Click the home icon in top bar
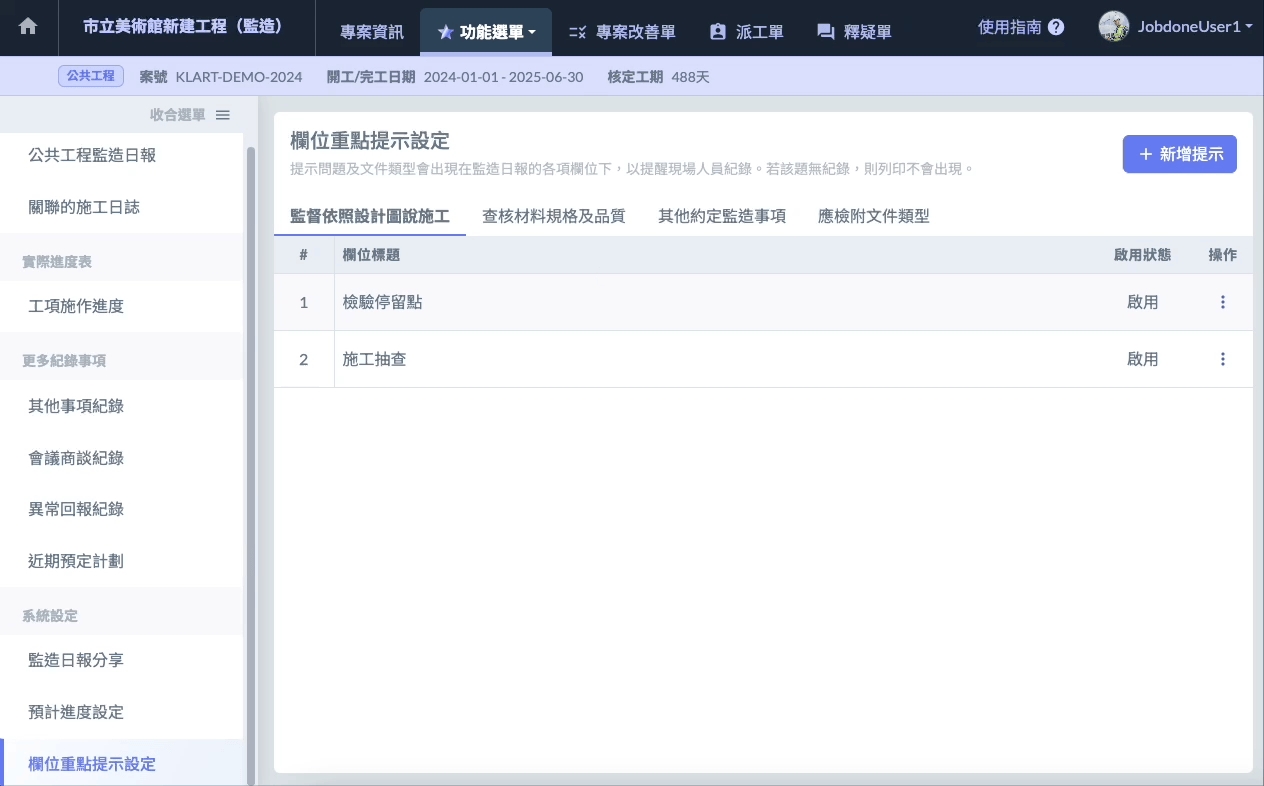This screenshot has height=786, width=1264. point(28,28)
